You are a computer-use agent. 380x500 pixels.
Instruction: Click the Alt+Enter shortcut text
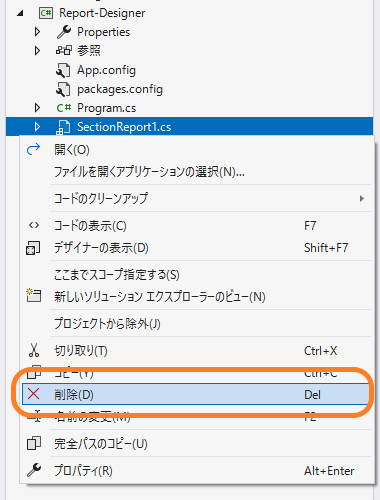point(329,471)
